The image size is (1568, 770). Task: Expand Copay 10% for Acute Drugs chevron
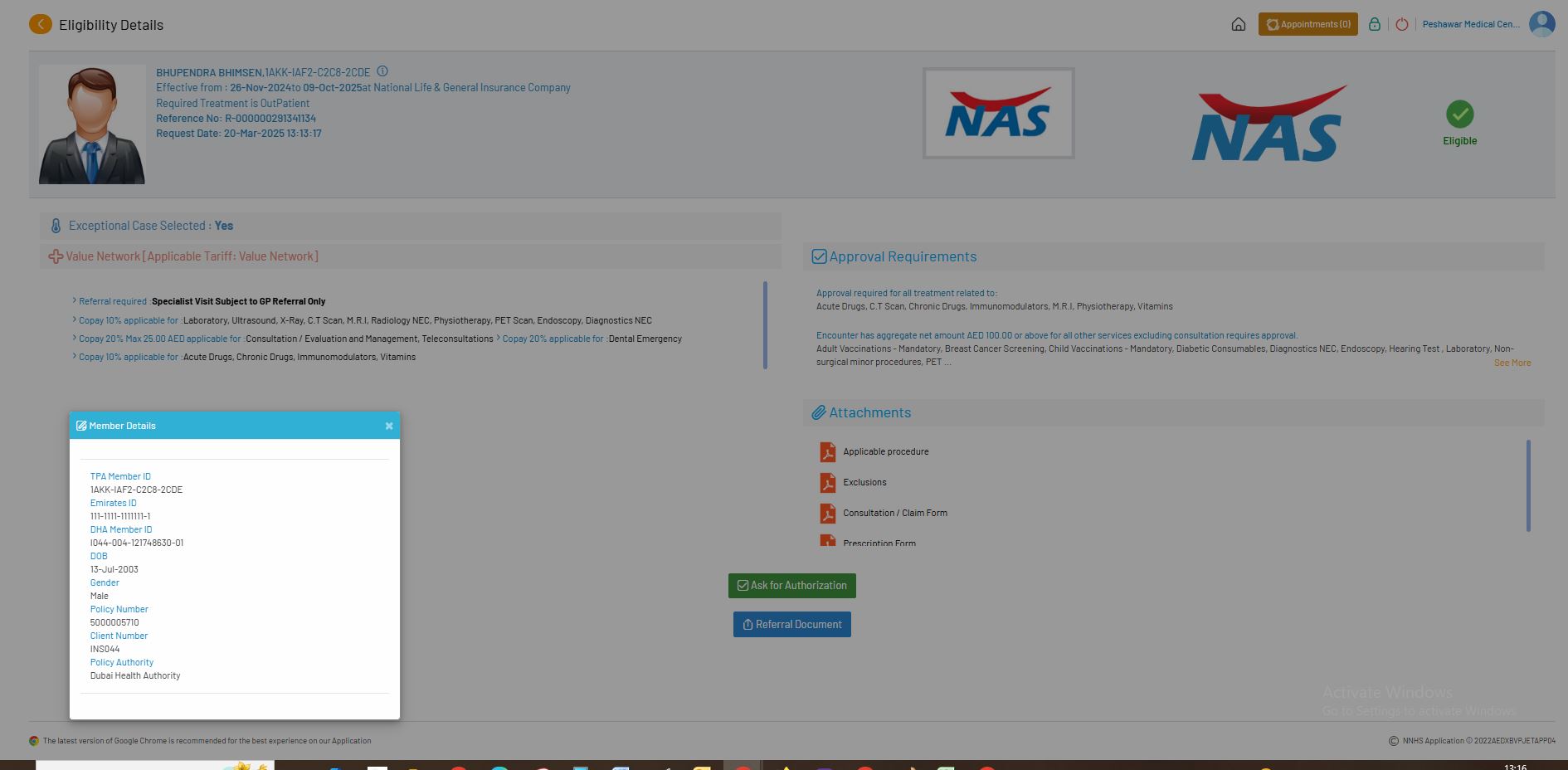pos(75,357)
